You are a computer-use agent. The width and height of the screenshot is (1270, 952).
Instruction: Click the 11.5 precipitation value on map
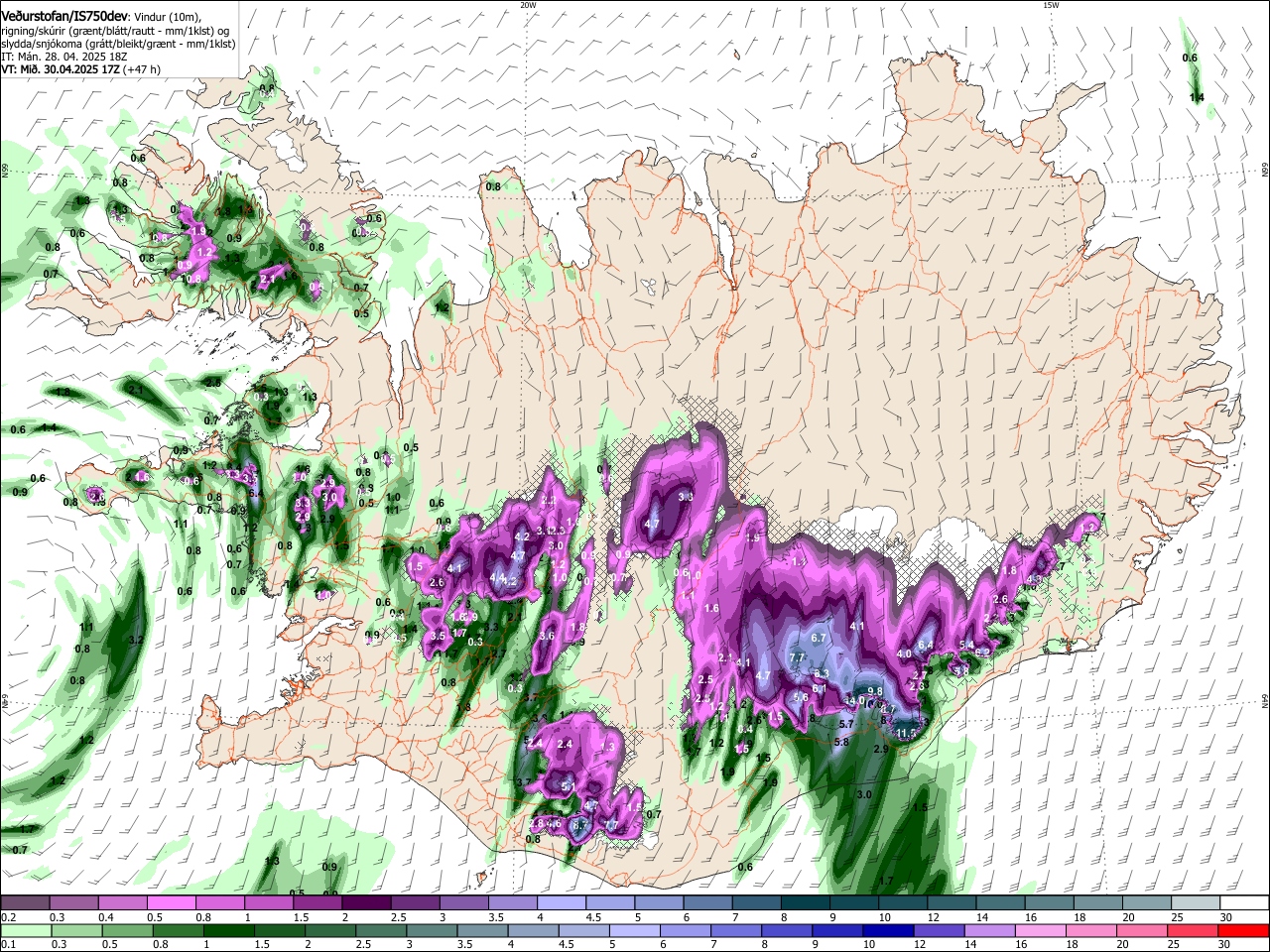point(906,733)
